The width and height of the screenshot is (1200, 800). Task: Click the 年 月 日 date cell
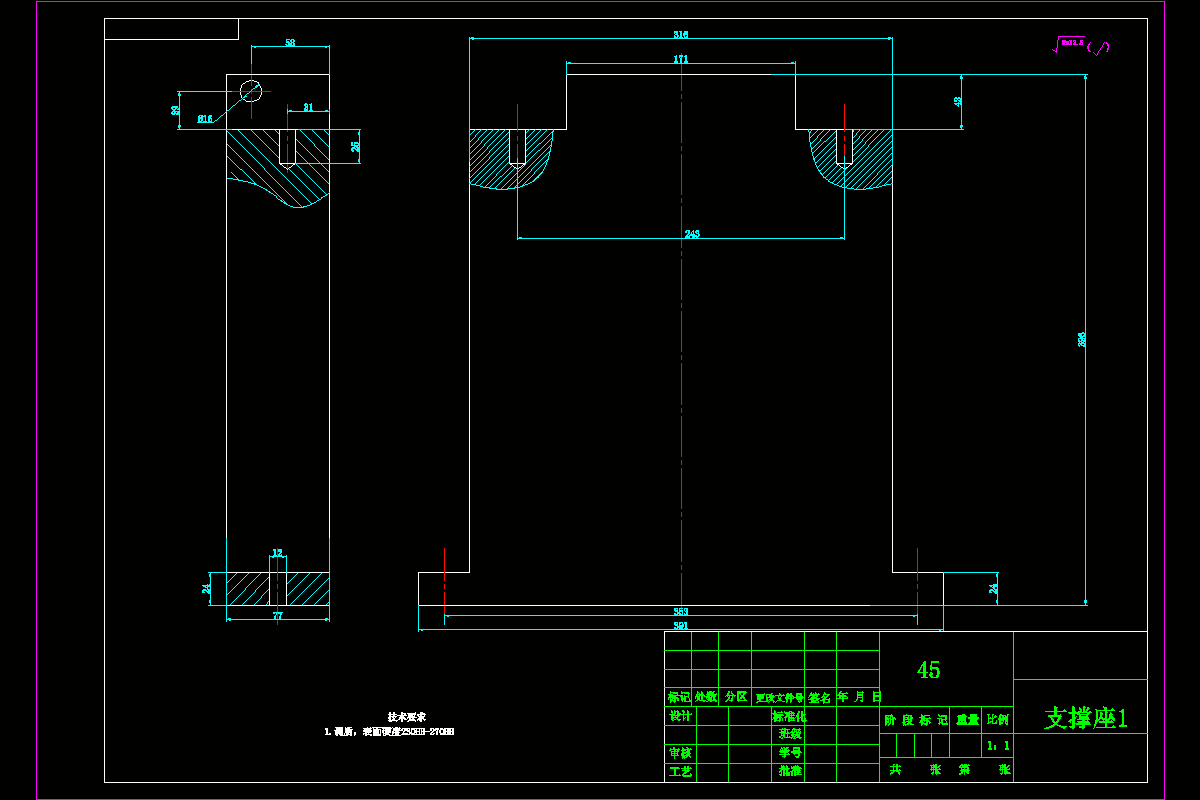(x=859, y=697)
